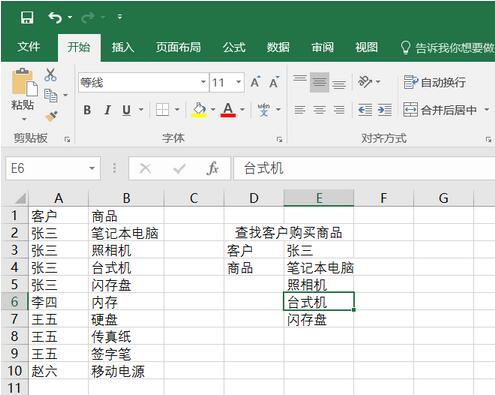
Task: Cancel entry with the X button
Action: click(145, 168)
